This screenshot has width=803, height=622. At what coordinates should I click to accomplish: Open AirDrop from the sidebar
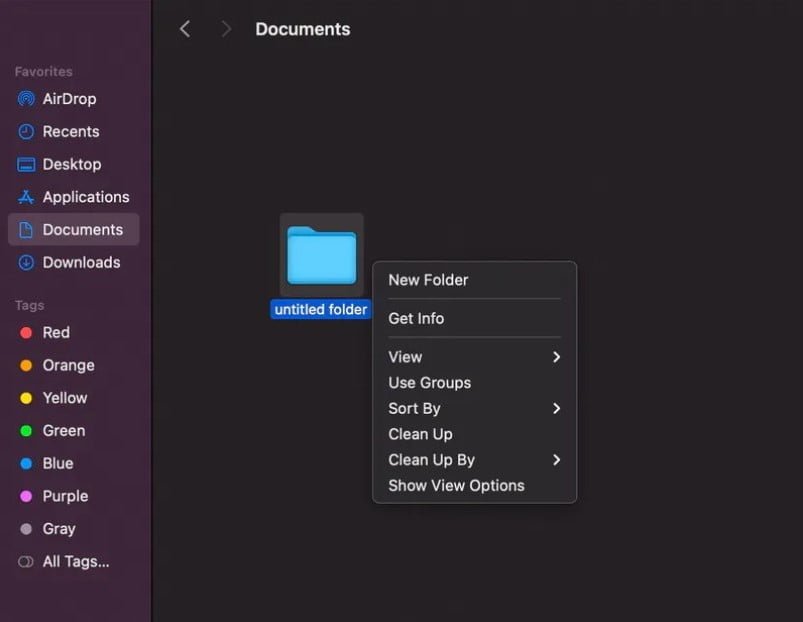click(69, 99)
